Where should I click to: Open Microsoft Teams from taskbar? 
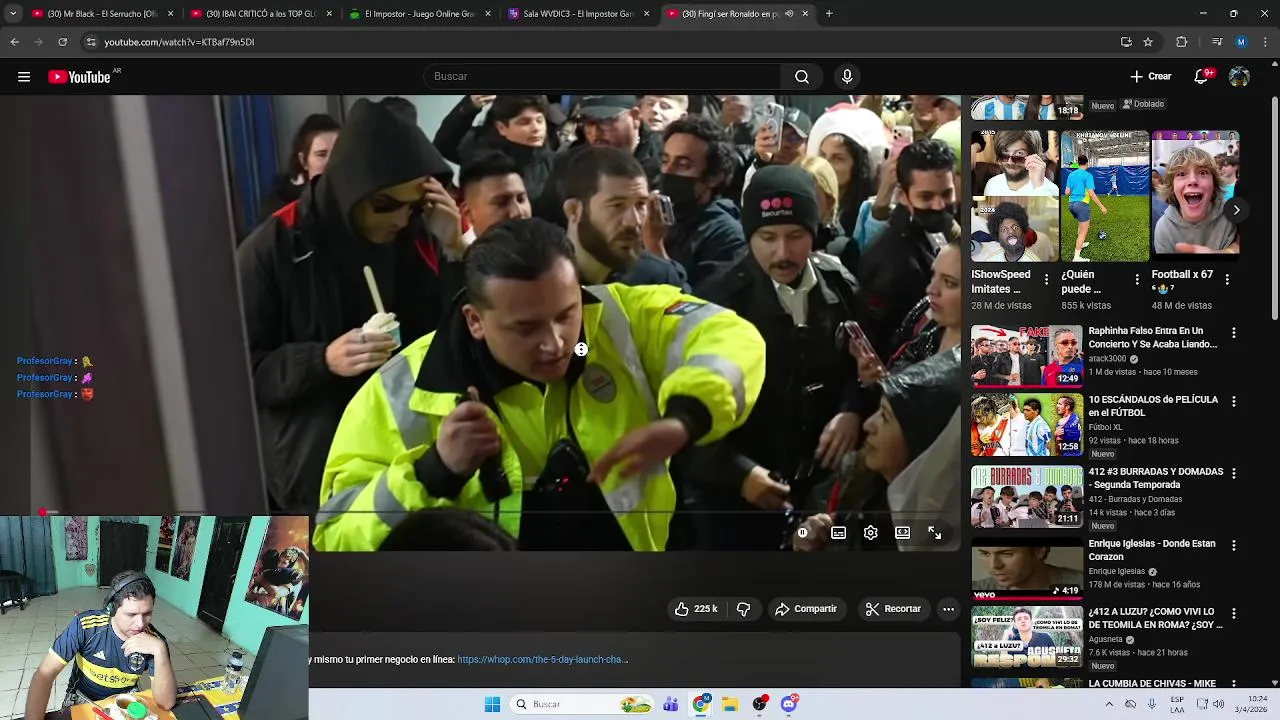pos(671,704)
